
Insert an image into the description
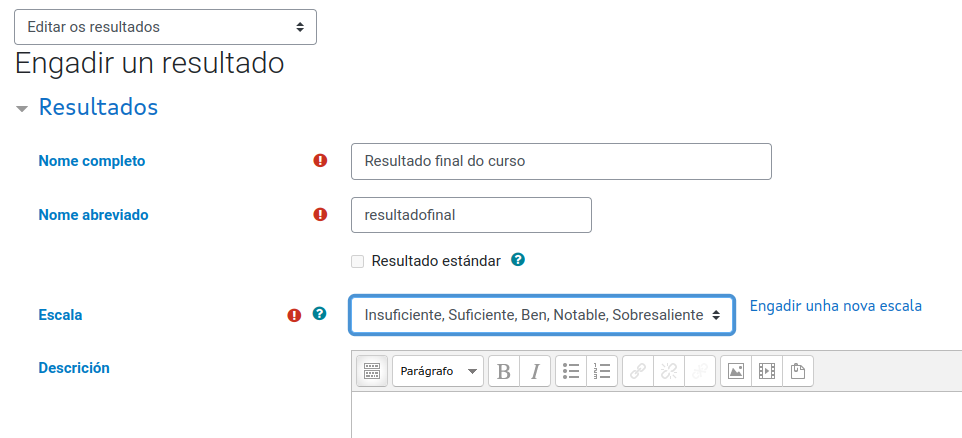click(x=736, y=371)
